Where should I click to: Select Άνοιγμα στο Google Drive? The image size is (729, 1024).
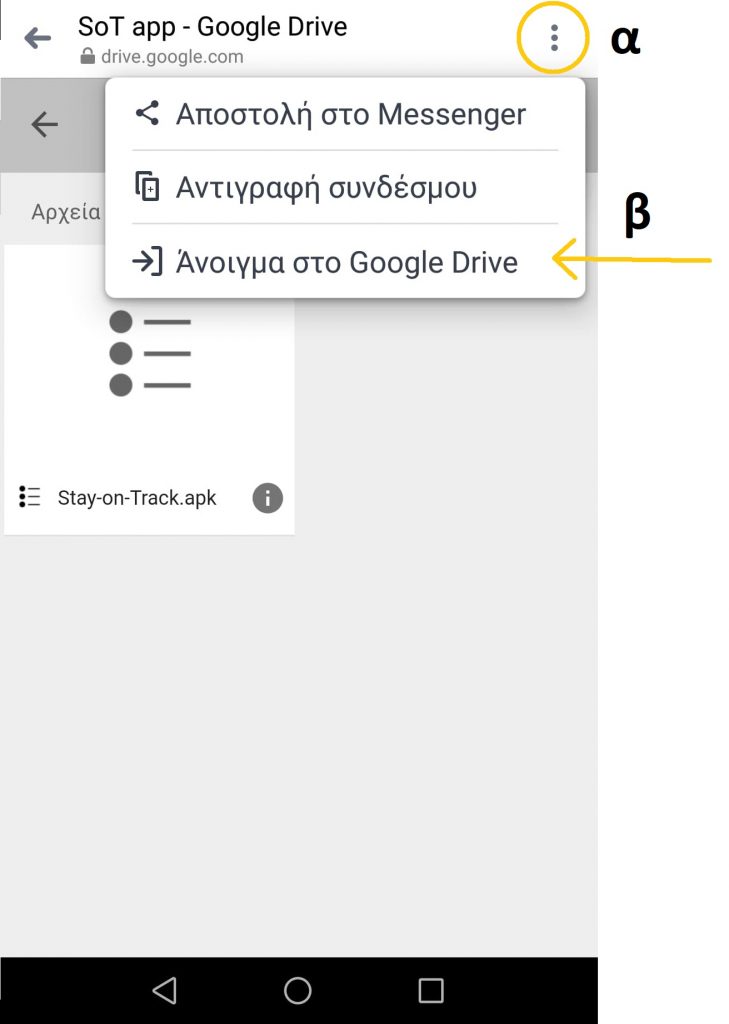point(345,262)
